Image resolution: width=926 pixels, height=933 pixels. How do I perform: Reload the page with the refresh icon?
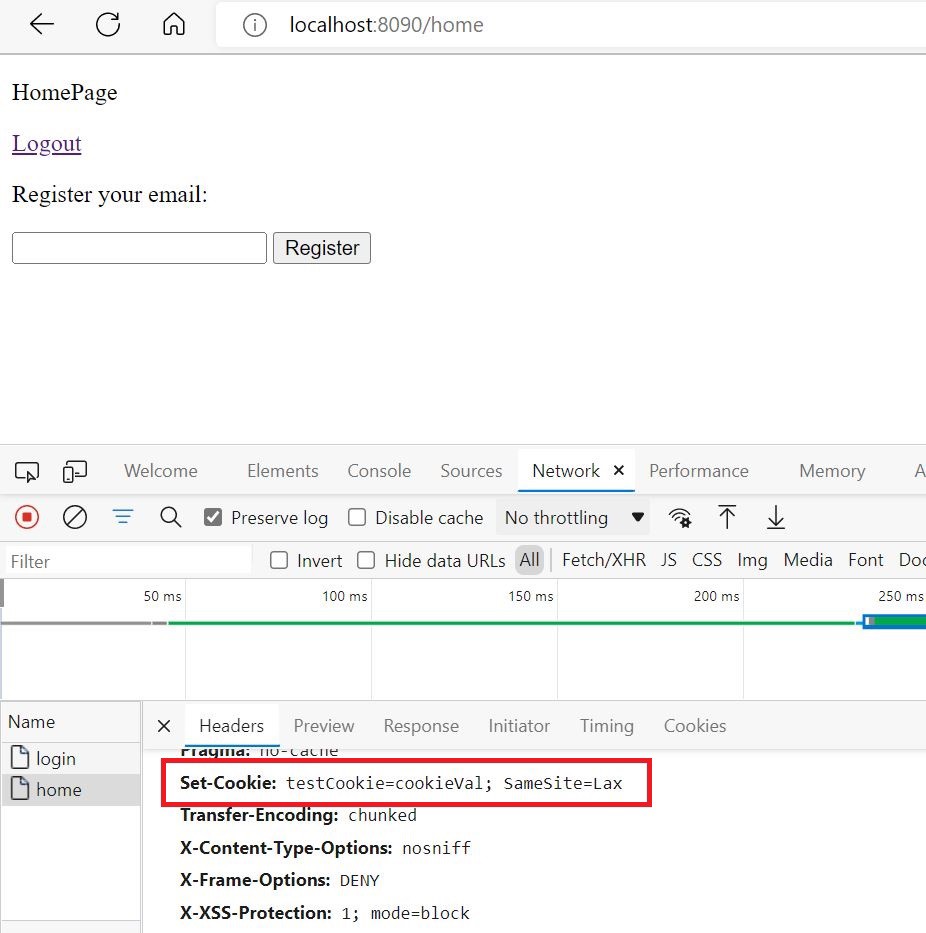[108, 24]
